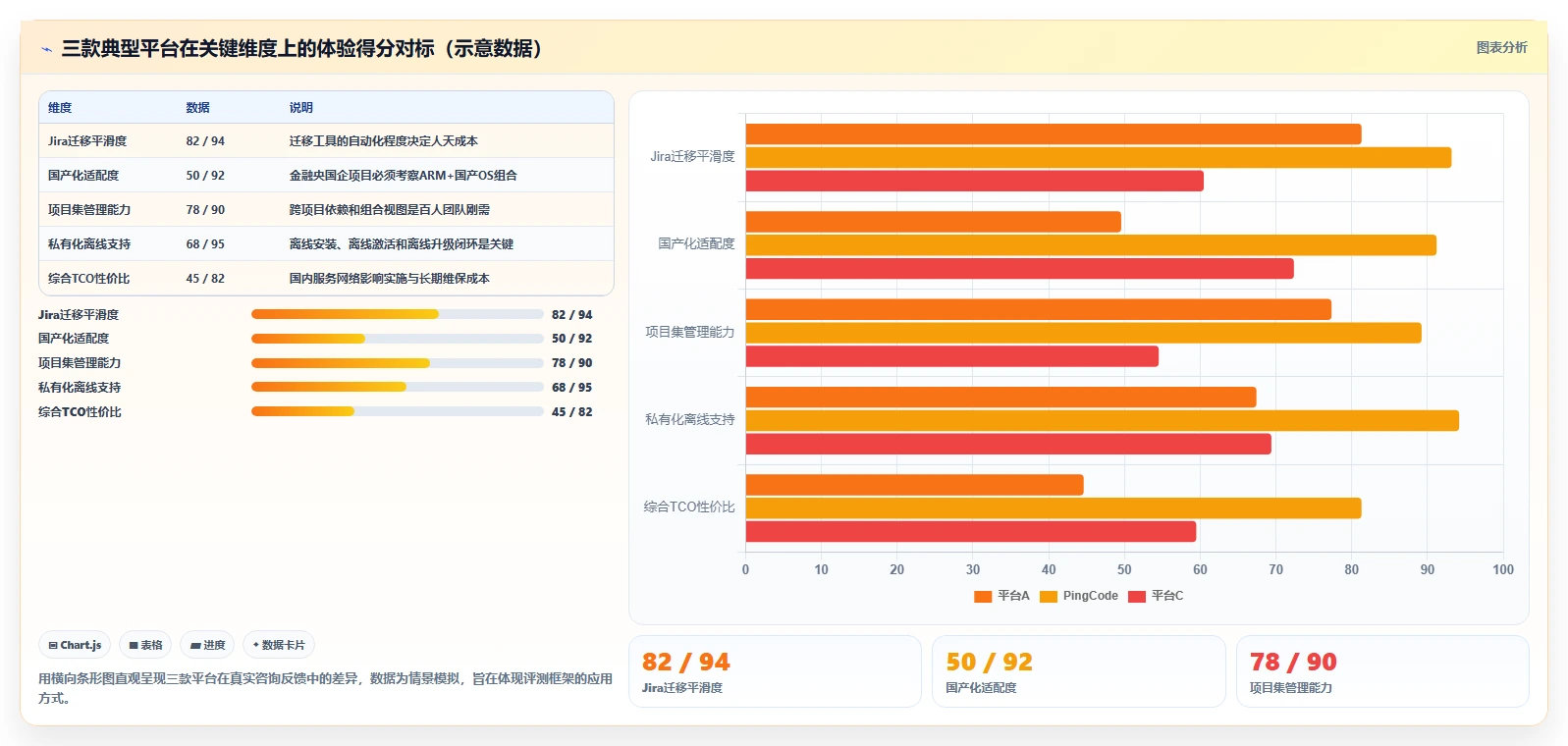Click the 平台C bar for 私有化离线支持
Viewport: 1568px width, 746px height.
(1008, 444)
